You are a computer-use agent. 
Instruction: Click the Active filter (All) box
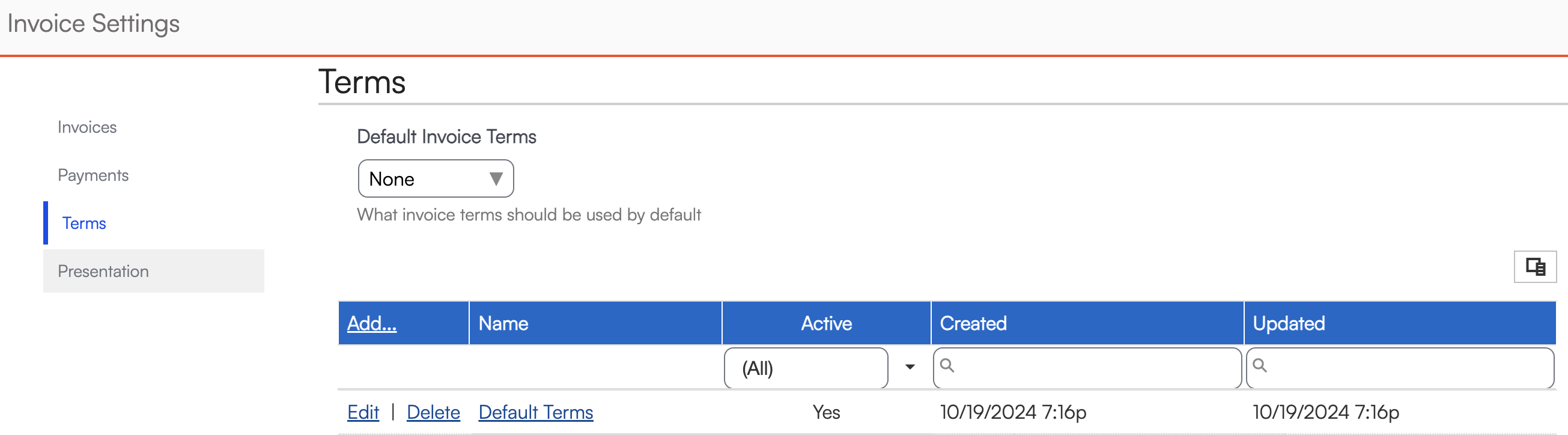tap(805, 368)
